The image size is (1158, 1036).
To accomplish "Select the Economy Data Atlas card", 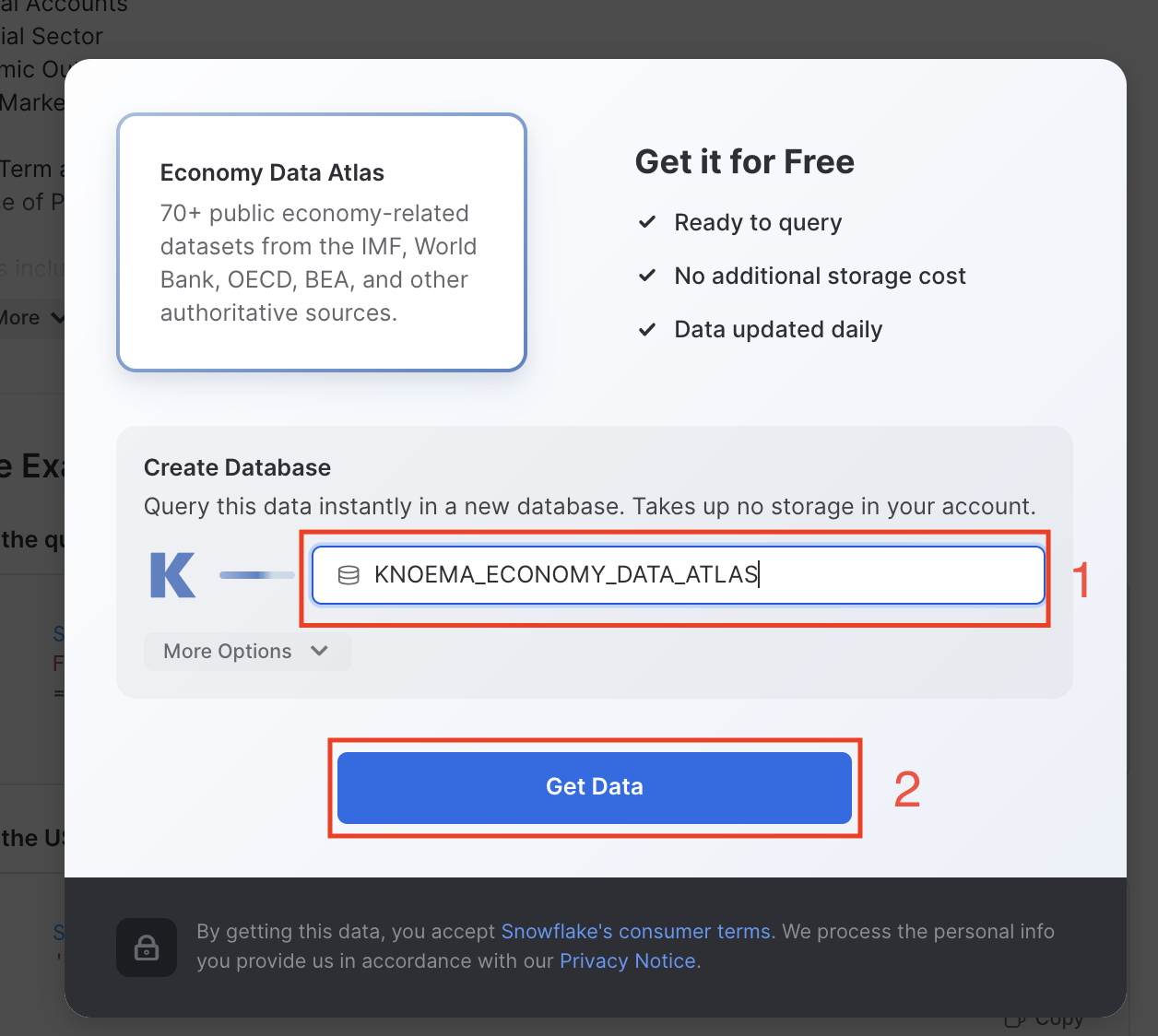I will click(x=322, y=242).
